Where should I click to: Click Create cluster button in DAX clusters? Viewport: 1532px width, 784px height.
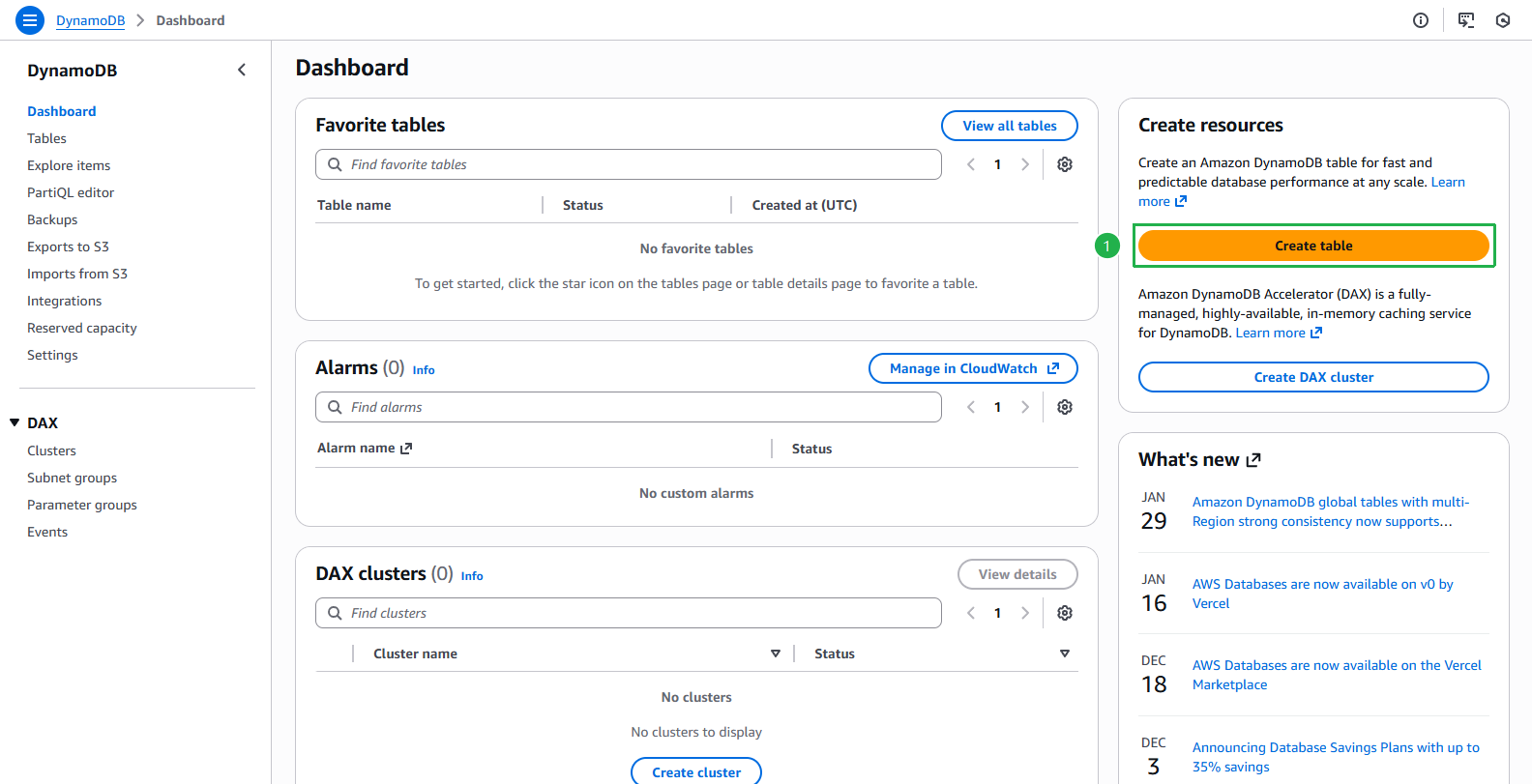point(696,772)
